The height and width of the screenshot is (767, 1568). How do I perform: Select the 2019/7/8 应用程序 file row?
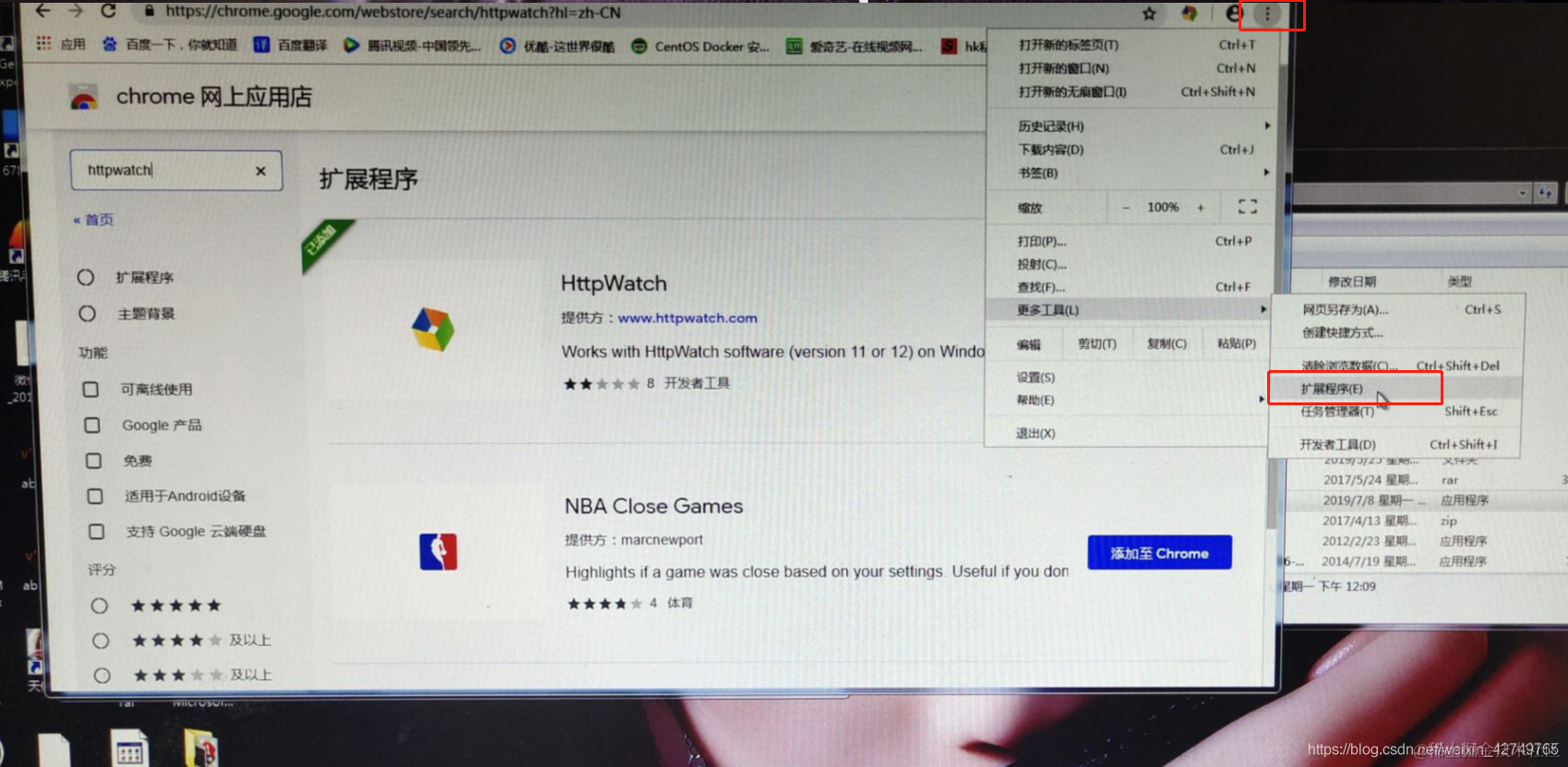tap(1426, 500)
